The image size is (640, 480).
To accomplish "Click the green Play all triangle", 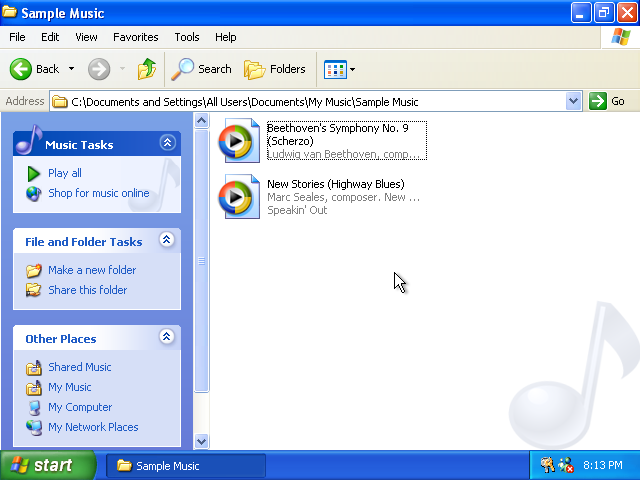I will 33,173.
